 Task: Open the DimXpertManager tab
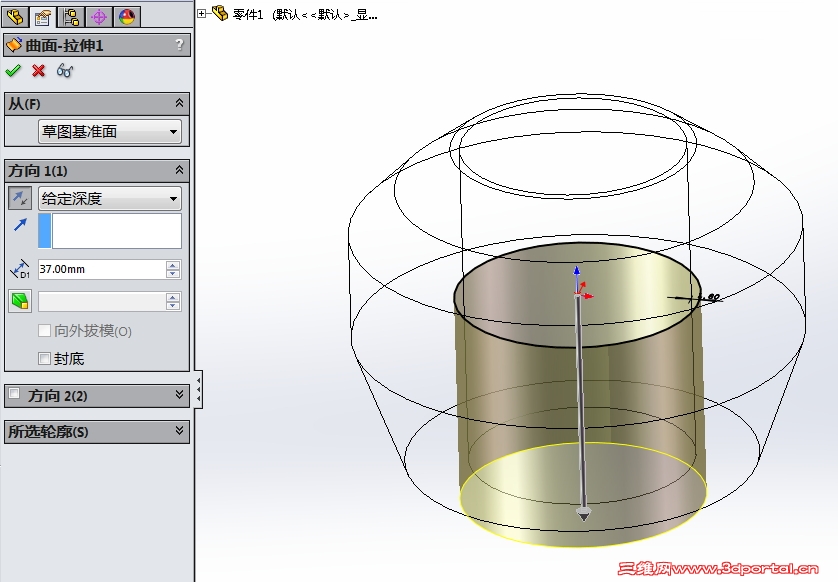pyautogui.click(x=99, y=17)
